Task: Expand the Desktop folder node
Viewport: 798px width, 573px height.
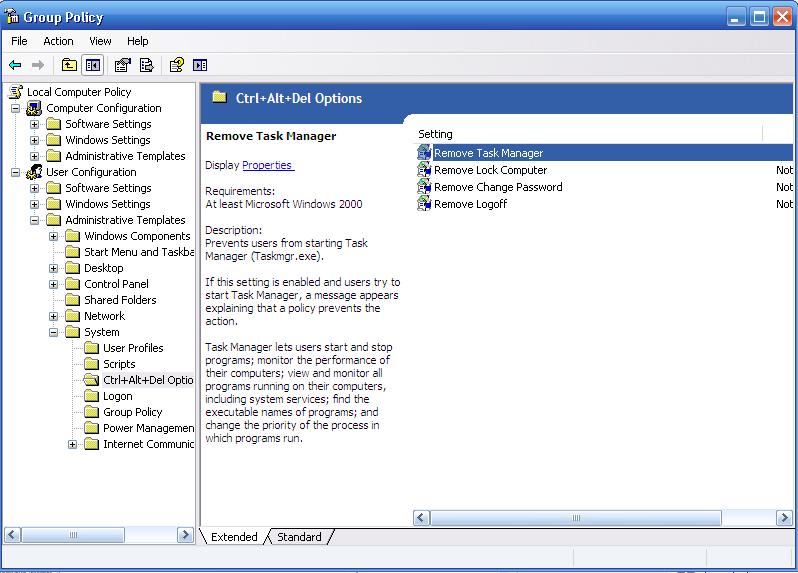Action: [53, 268]
